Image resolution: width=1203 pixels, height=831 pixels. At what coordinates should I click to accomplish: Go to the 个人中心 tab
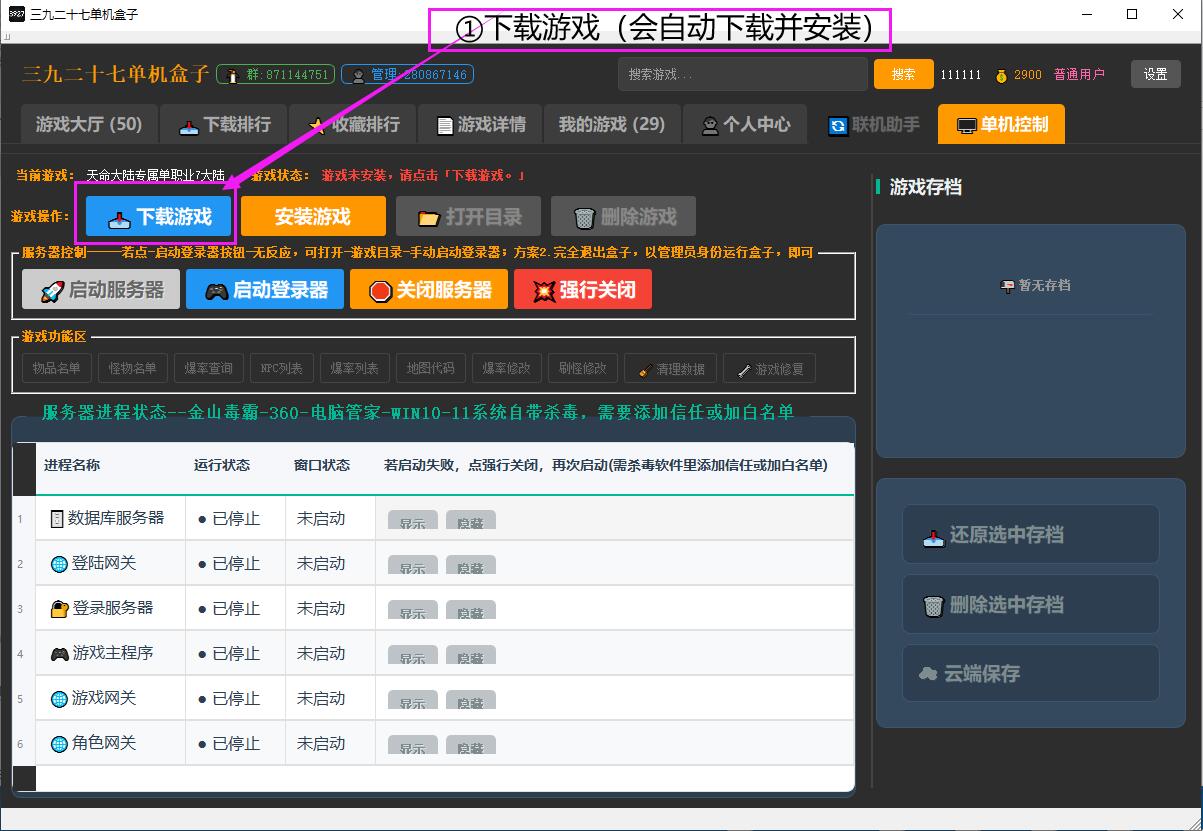[x=745, y=125]
